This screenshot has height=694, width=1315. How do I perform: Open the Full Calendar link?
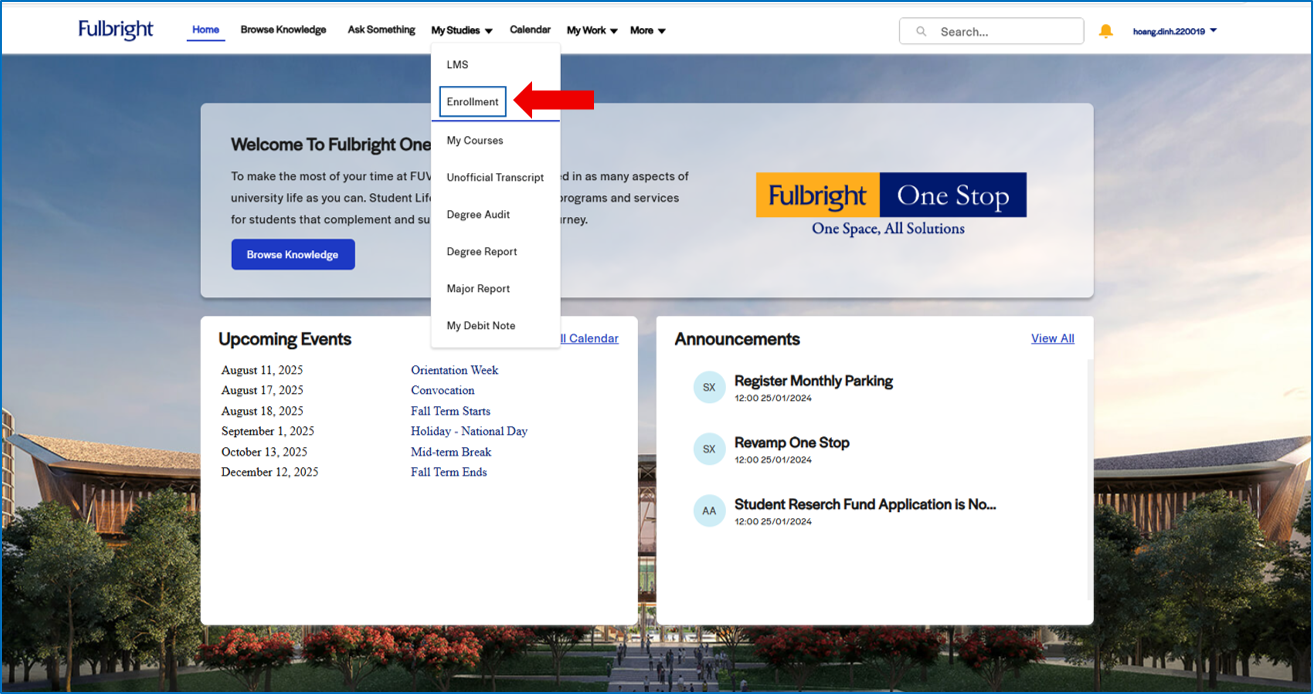590,339
